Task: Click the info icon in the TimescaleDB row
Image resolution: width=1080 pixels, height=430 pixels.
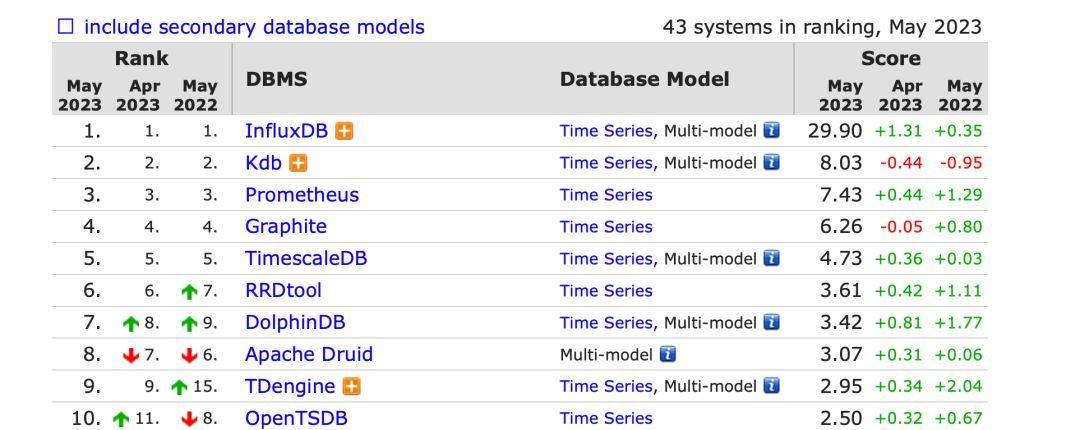Action: coord(771,258)
